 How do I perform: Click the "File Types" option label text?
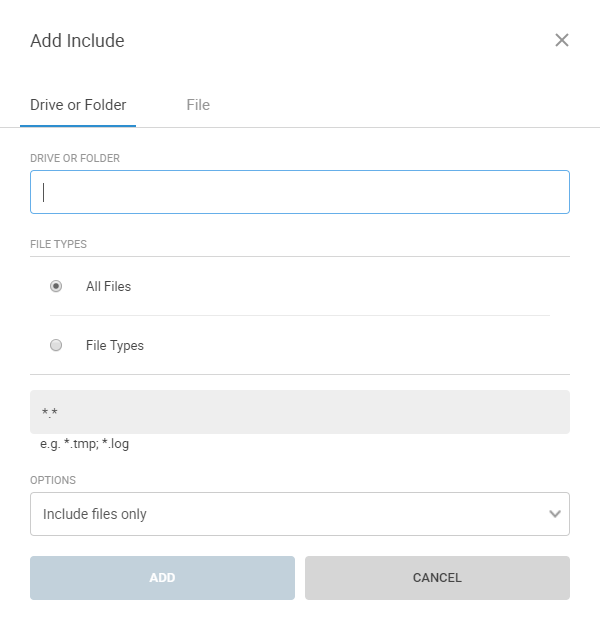click(115, 345)
